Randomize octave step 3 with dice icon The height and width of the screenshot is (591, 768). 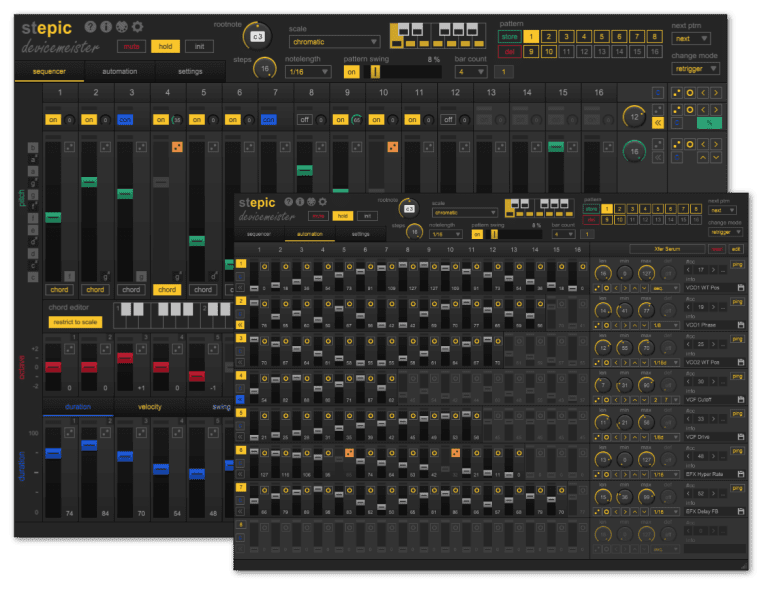[x=142, y=349]
